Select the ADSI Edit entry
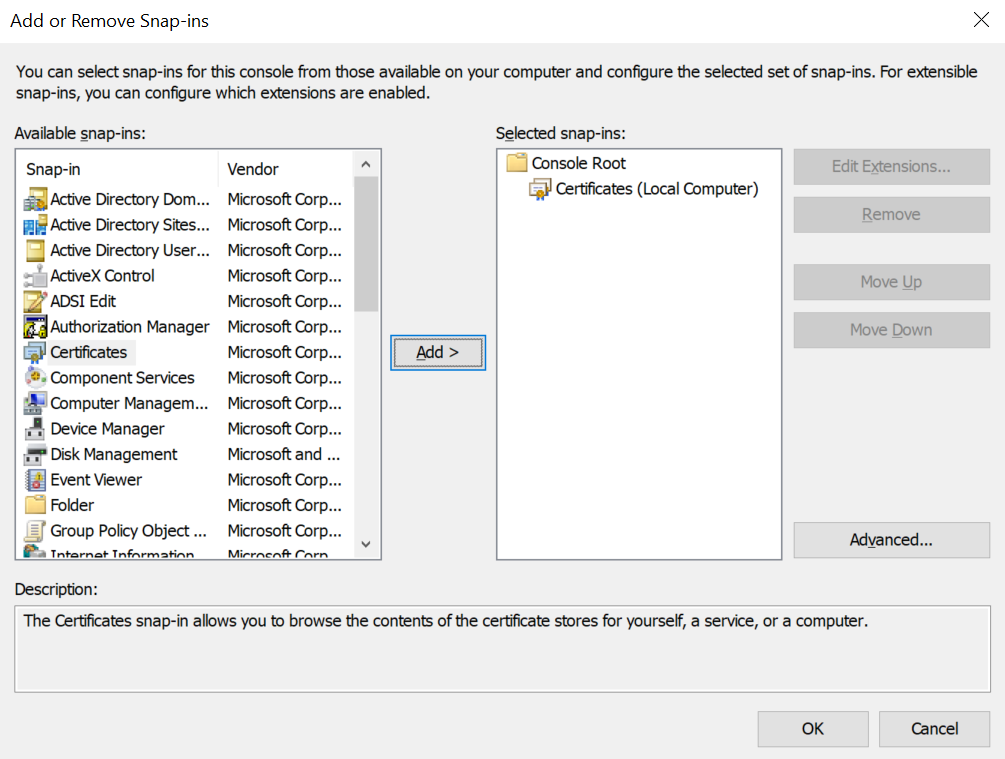 83,301
